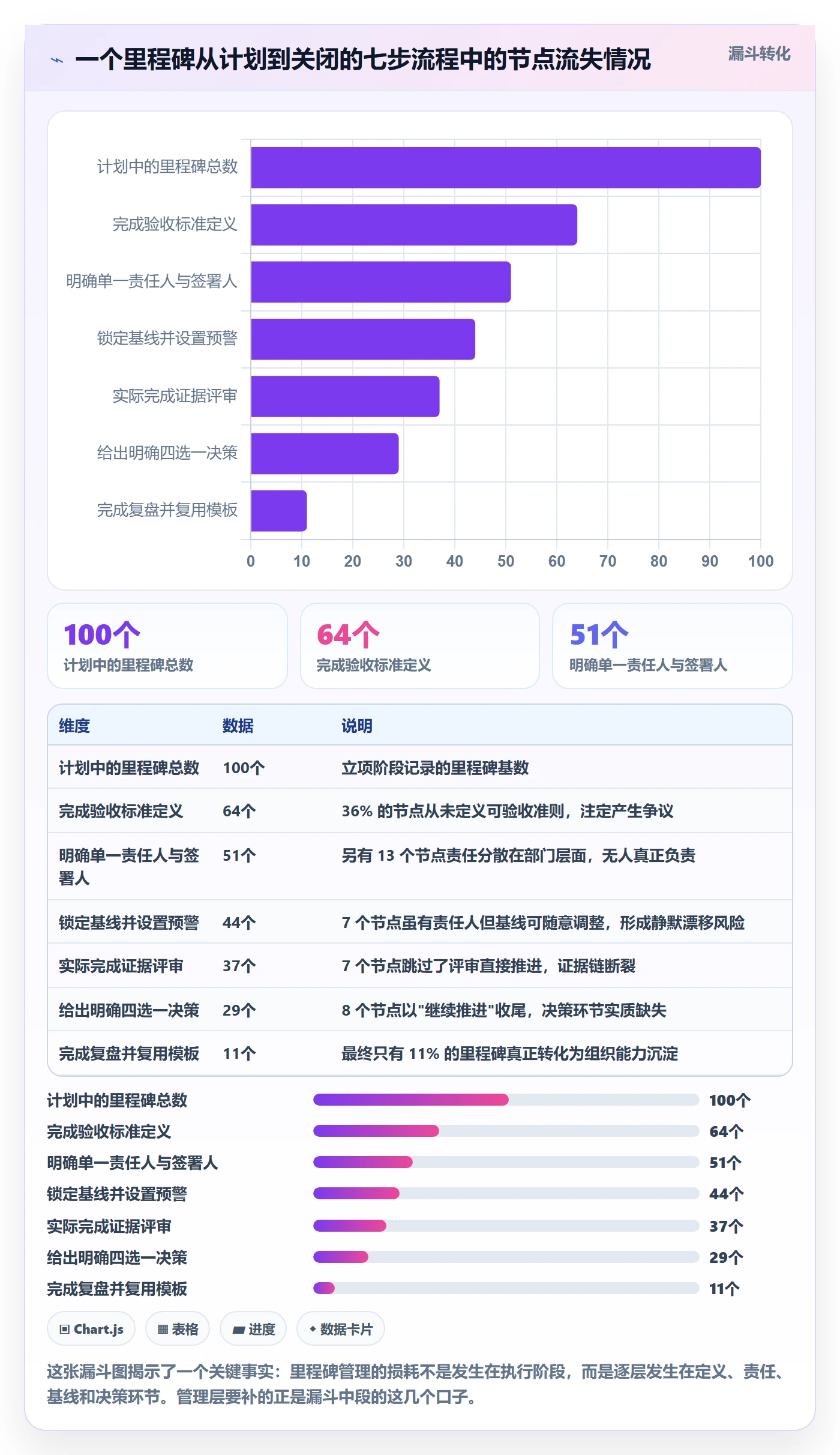The height and width of the screenshot is (1455, 840).
Task: Select the 进度 tag chip
Action: point(253,1329)
